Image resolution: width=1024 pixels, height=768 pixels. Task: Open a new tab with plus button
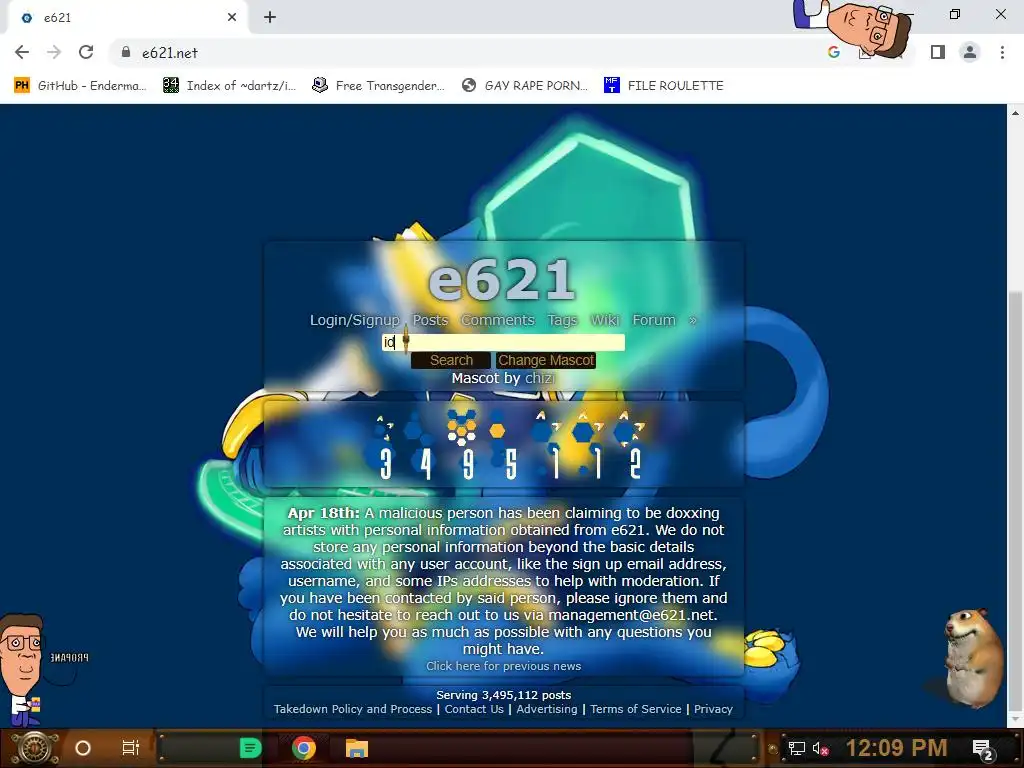tap(270, 17)
